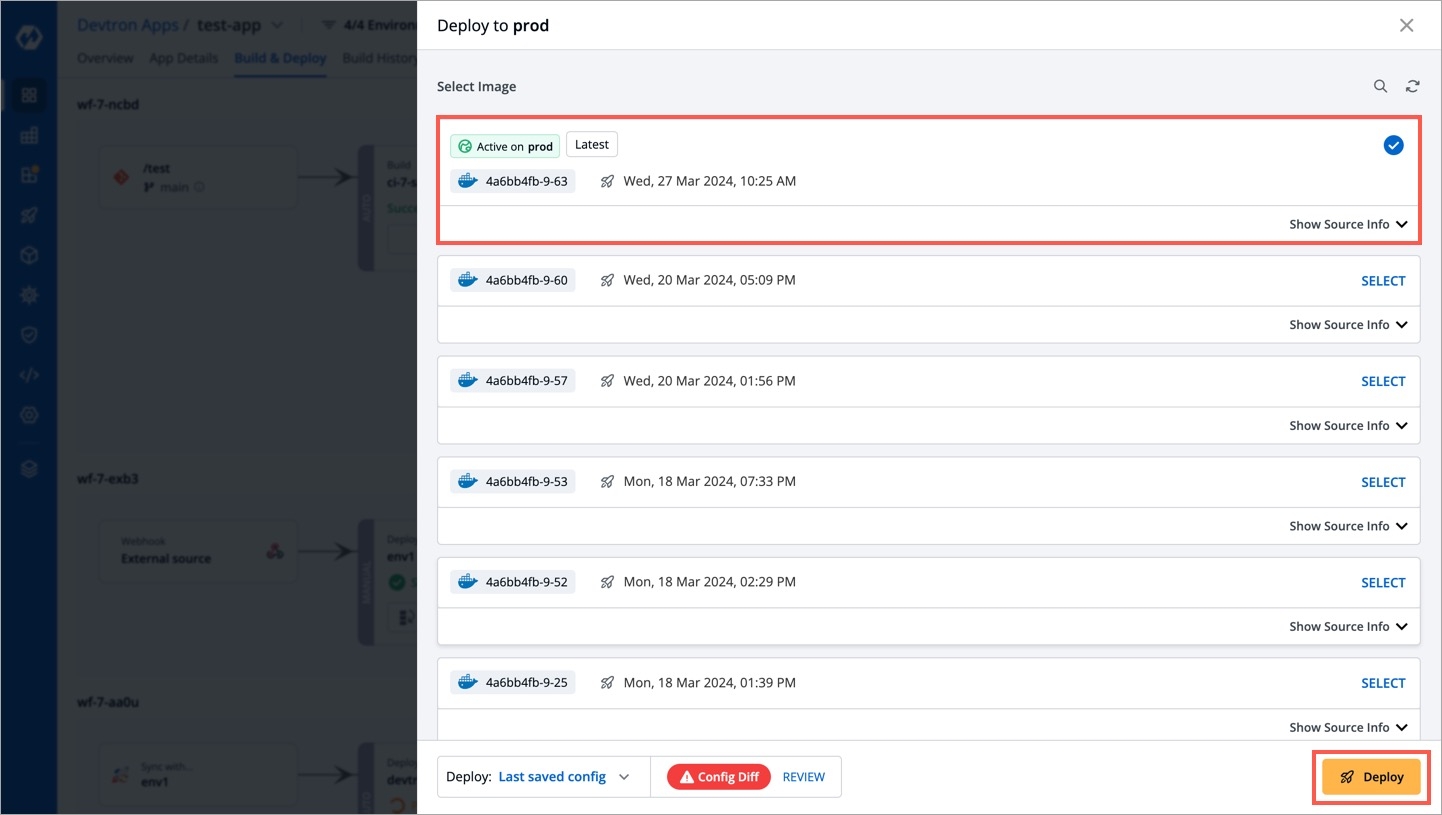
Task: Open the rocket icon in the sidebar
Action: [x=28, y=215]
